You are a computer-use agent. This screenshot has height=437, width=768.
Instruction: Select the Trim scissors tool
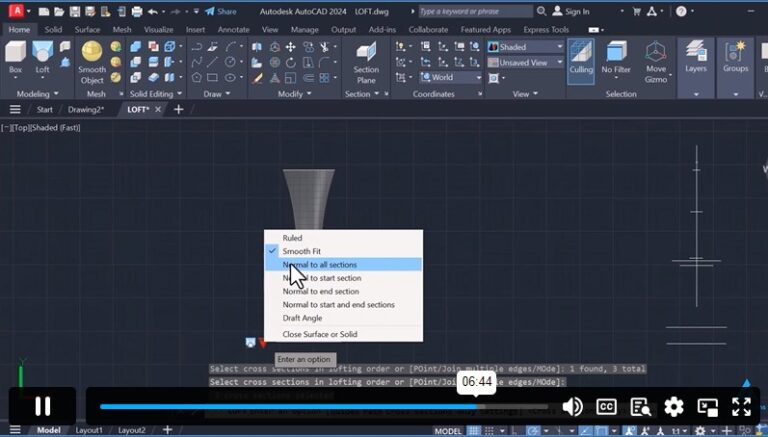[x=324, y=47]
